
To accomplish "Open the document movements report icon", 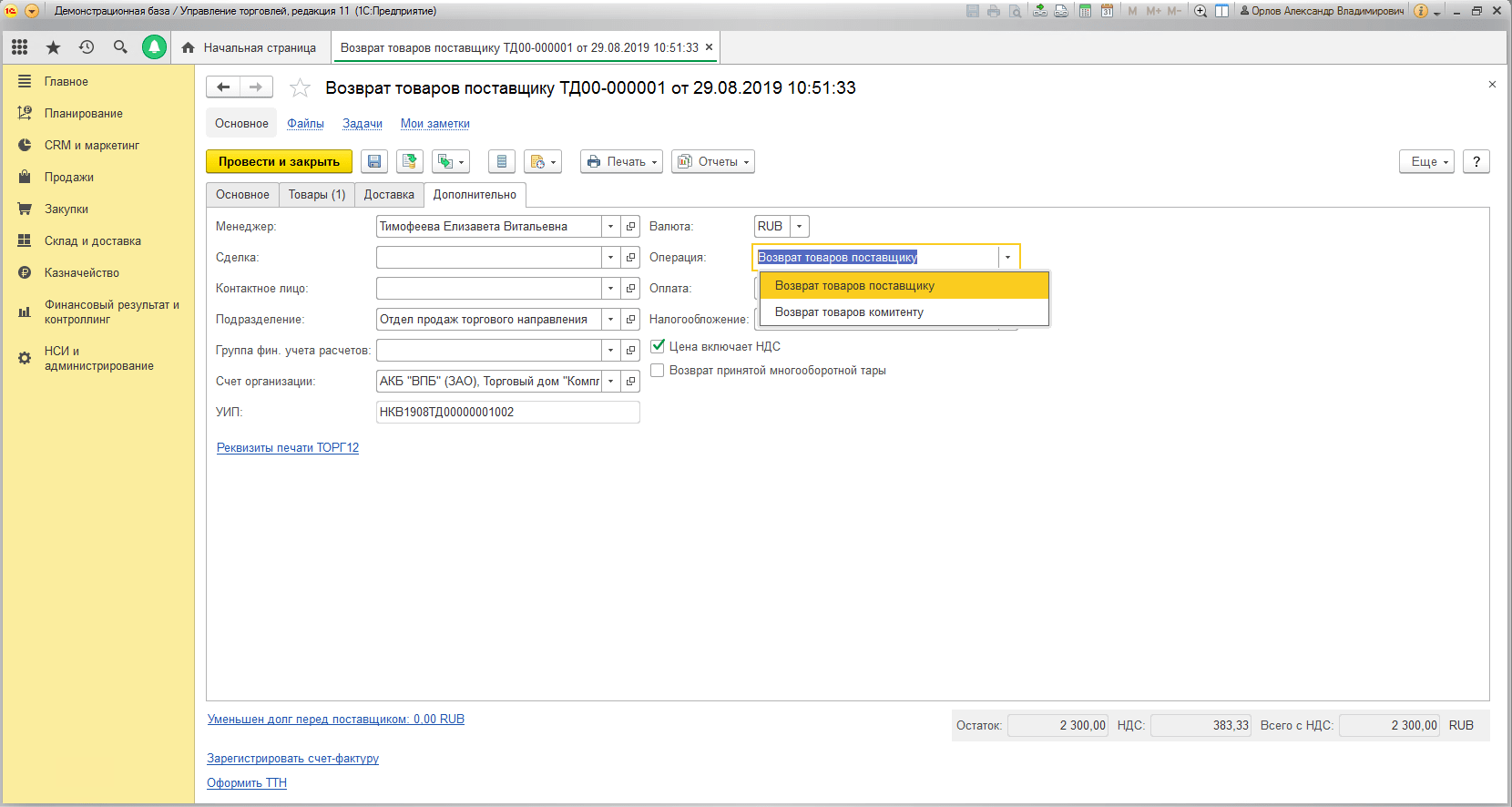I will [502, 162].
